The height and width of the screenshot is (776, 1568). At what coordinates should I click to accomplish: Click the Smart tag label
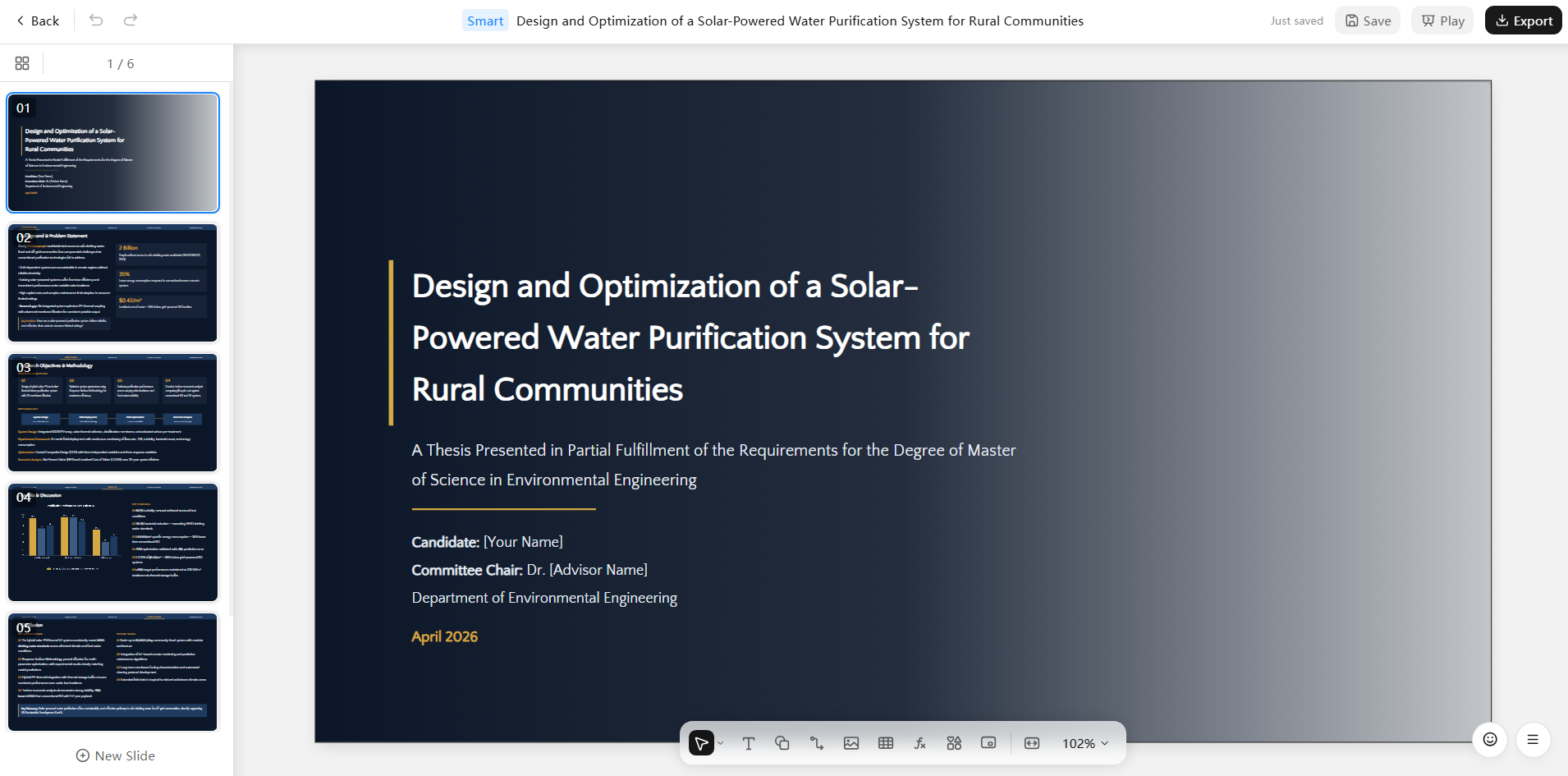[485, 21]
